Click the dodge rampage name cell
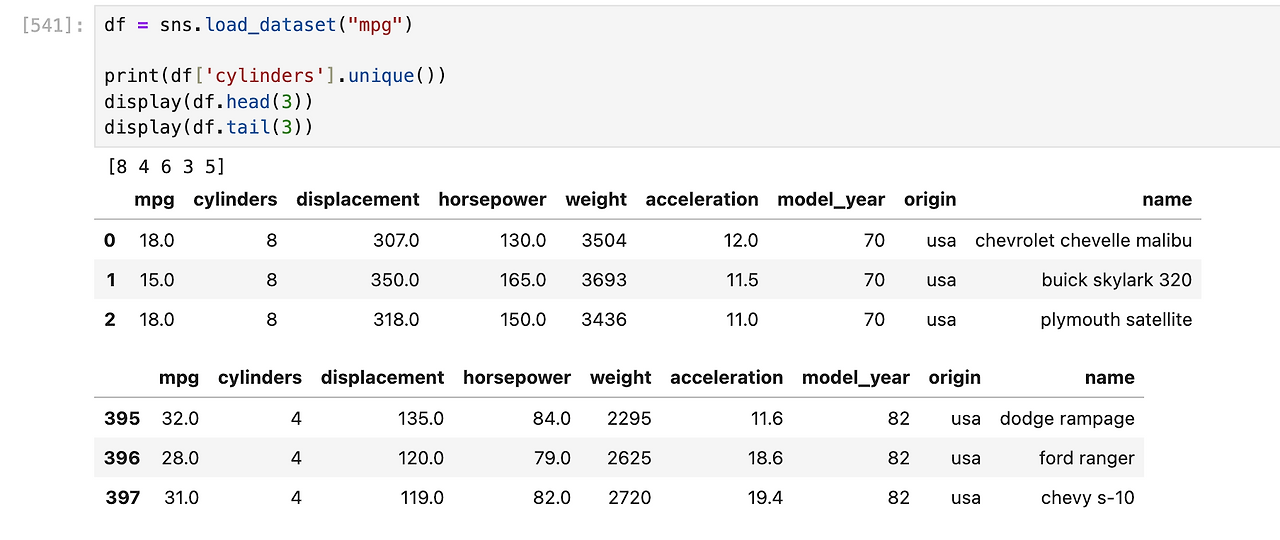The height and width of the screenshot is (540, 1280). tap(1067, 418)
